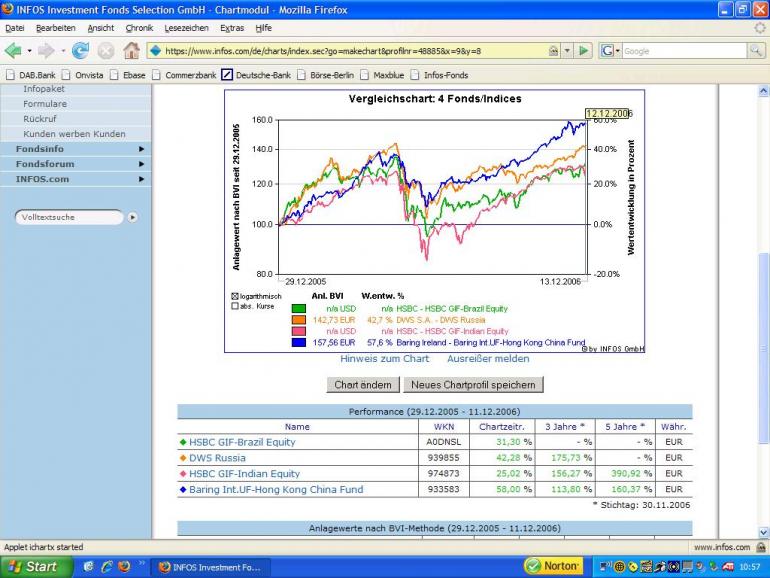Click the address bar URL field

point(355,51)
